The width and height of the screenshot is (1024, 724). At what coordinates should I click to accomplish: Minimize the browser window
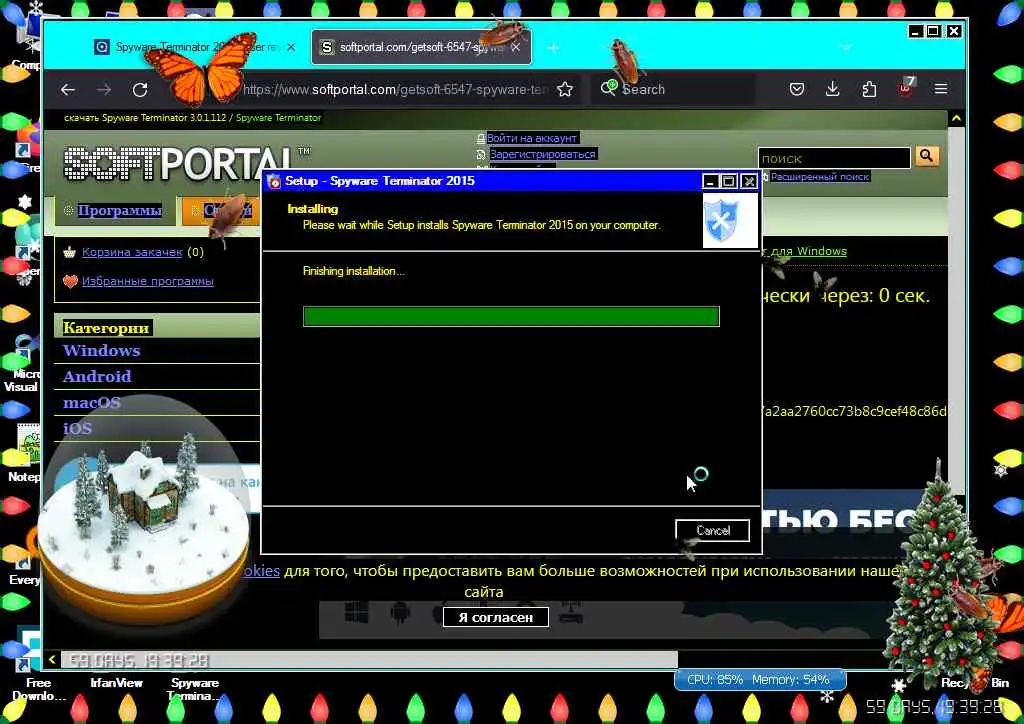(916, 31)
